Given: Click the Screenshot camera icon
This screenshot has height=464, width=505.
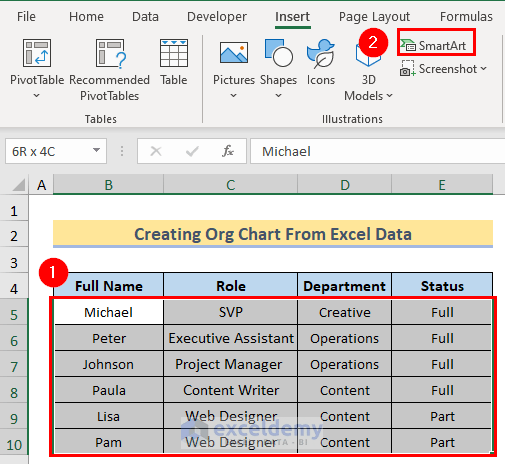Looking at the screenshot, I should point(408,68).
